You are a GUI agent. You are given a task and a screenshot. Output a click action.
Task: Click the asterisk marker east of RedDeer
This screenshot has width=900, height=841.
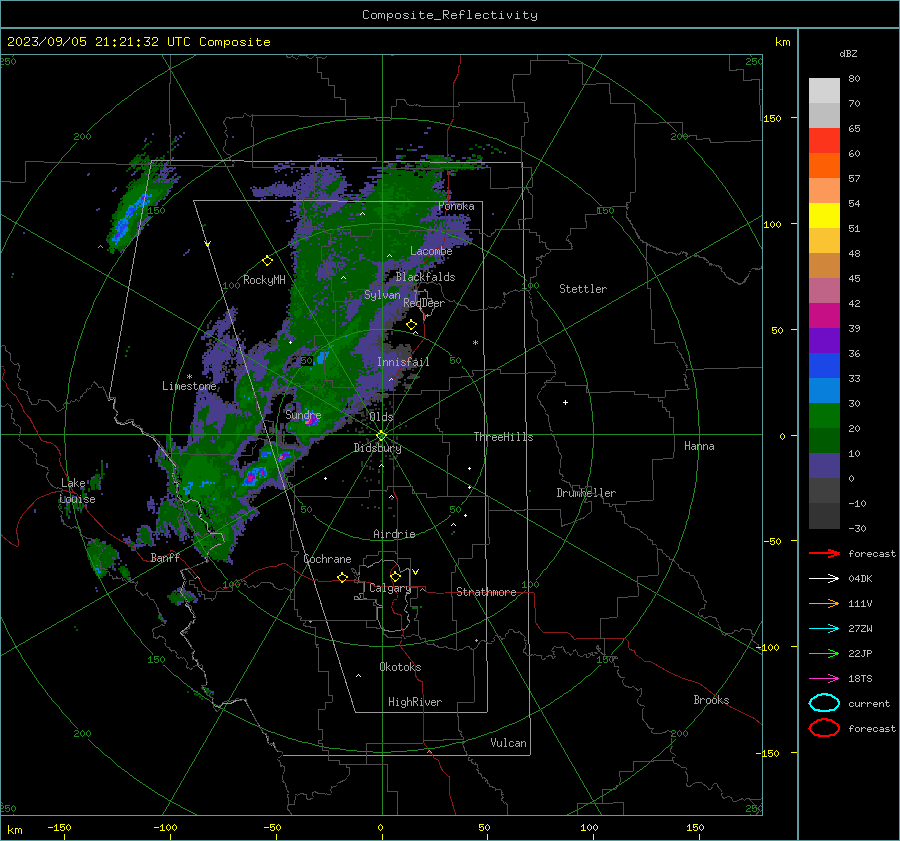(475, 343)
